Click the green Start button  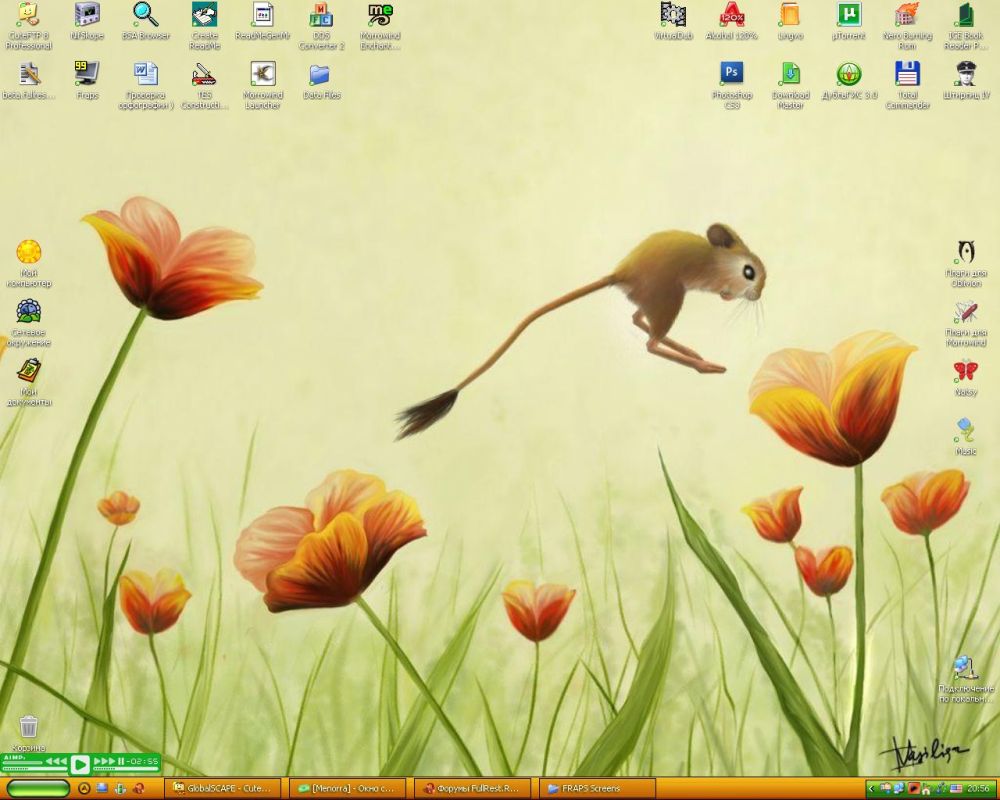point(38,788)
